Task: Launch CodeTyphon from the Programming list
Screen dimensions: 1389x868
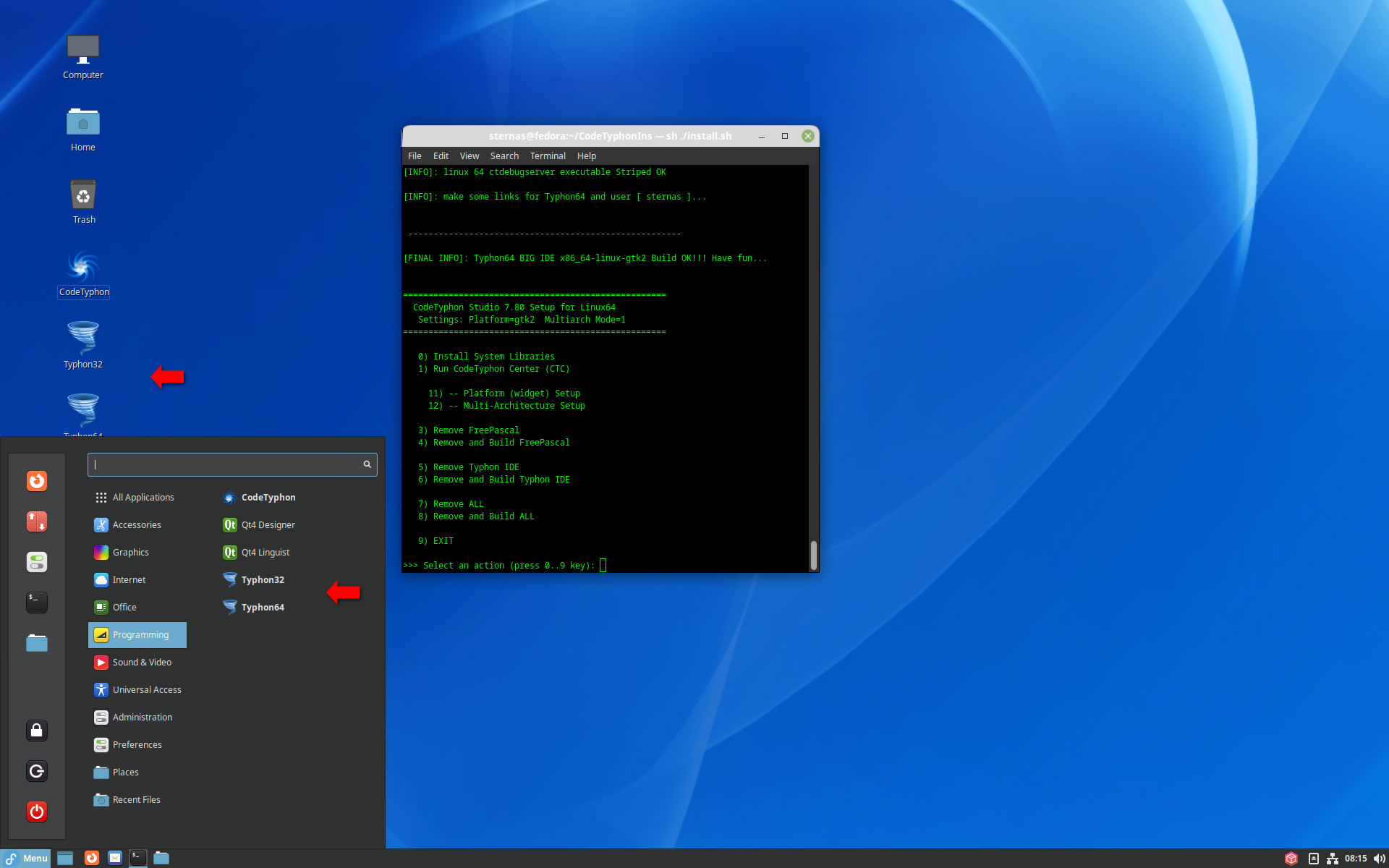Action: 259,498
